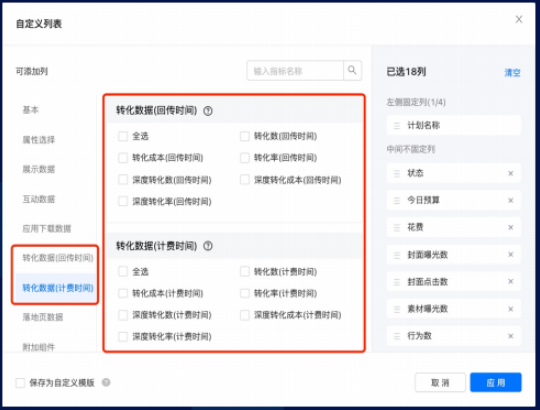540x410 pixels.
Task: Click 封面曝光数 selected column item
Action: [x=454, y=255]
